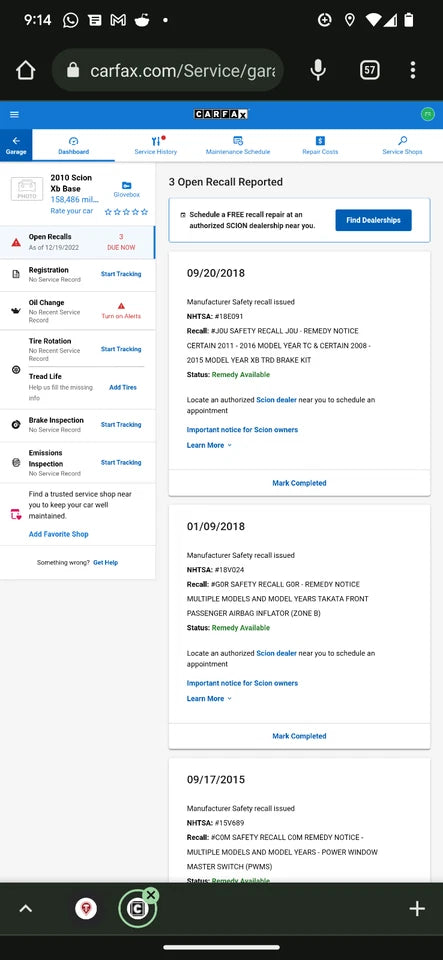Close the Carfax tab group thumbnail
443x960 pixels.
tap(151, 896)
